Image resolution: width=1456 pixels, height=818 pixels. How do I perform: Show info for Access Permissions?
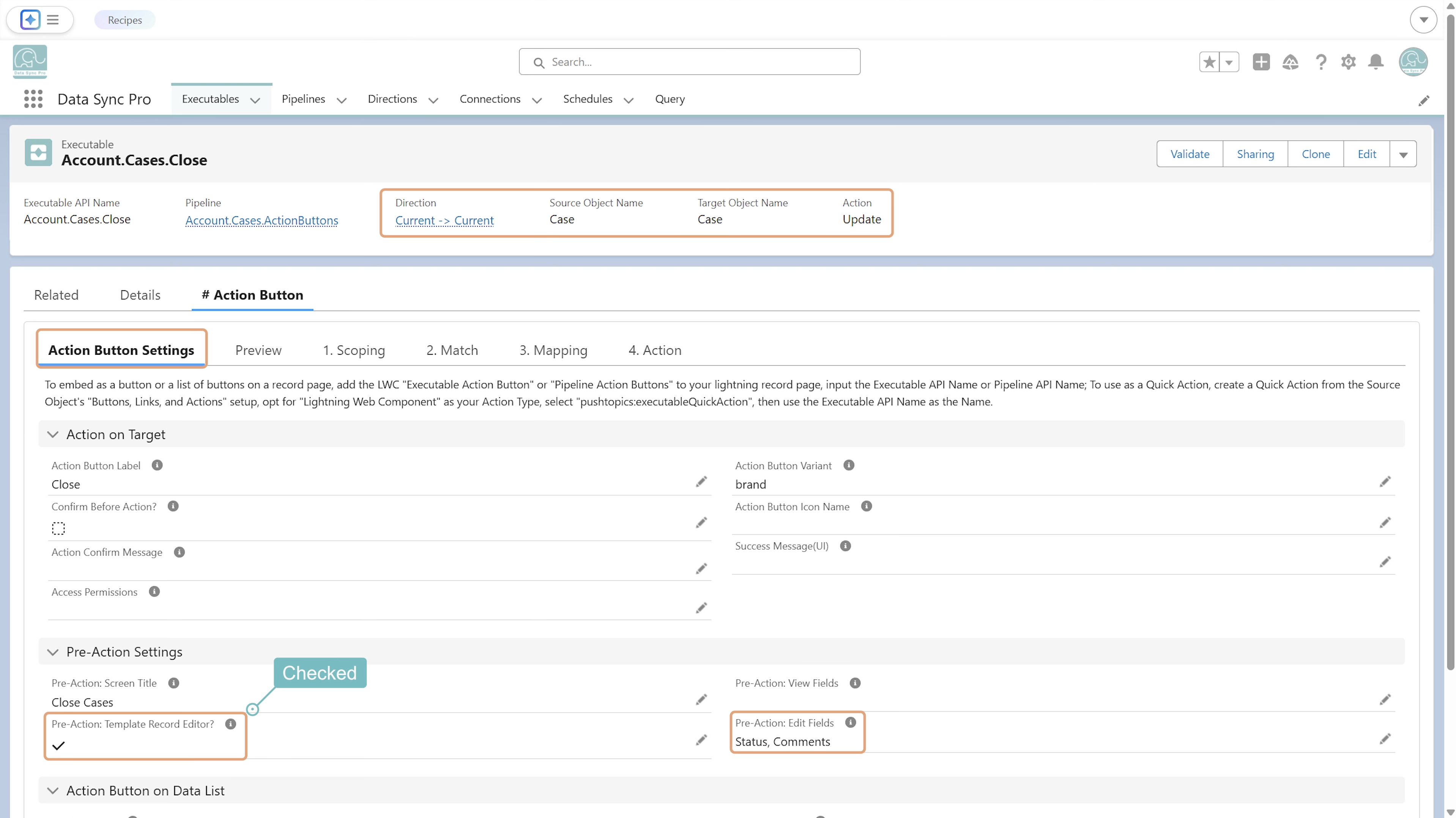click(154, 591)
